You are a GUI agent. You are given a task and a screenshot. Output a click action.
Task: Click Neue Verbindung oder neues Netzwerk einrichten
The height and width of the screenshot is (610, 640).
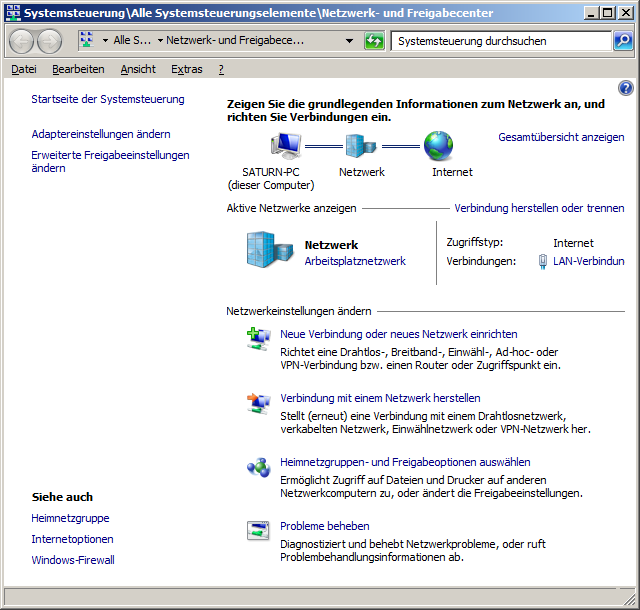click(x=399, y=334)
